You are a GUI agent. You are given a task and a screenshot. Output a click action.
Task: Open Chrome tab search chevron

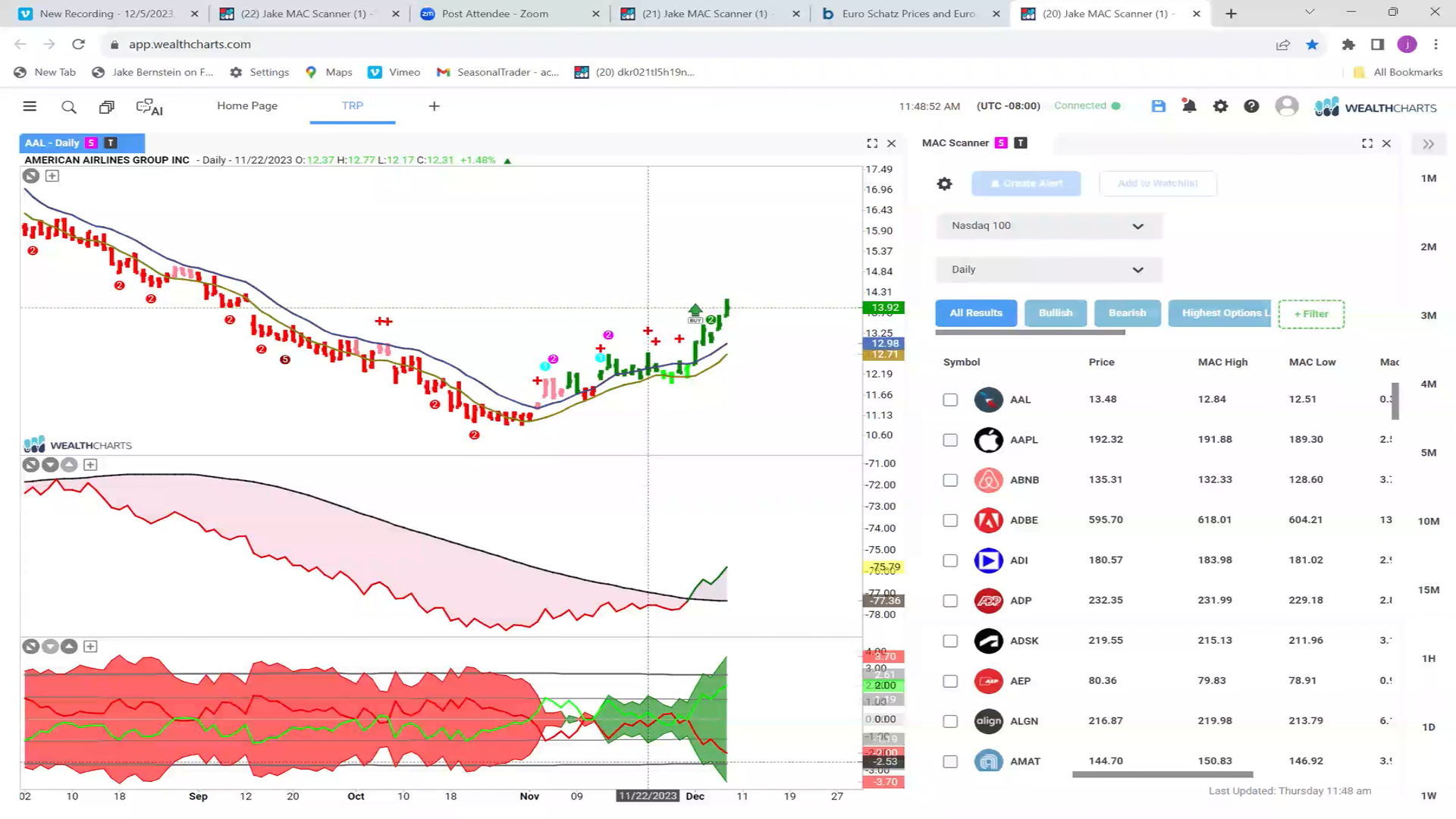point(1310,13)
